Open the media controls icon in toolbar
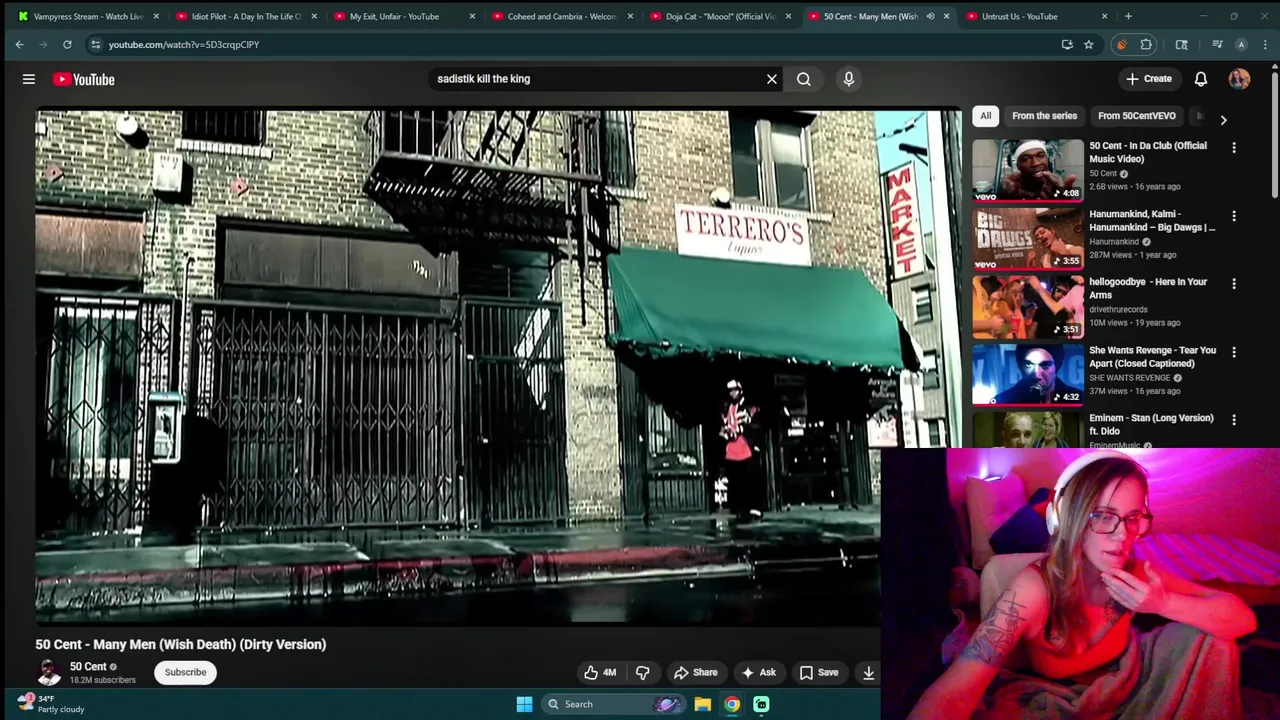The image size is (1280, 720). click(1217, 44)
